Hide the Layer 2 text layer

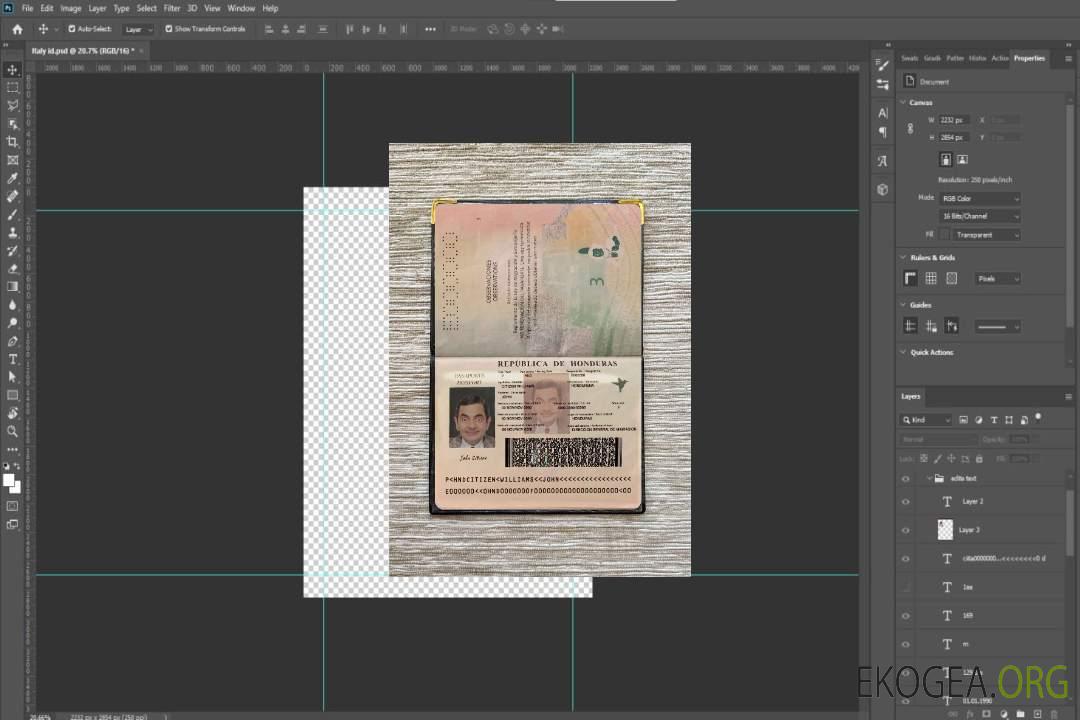coord(905,501)
